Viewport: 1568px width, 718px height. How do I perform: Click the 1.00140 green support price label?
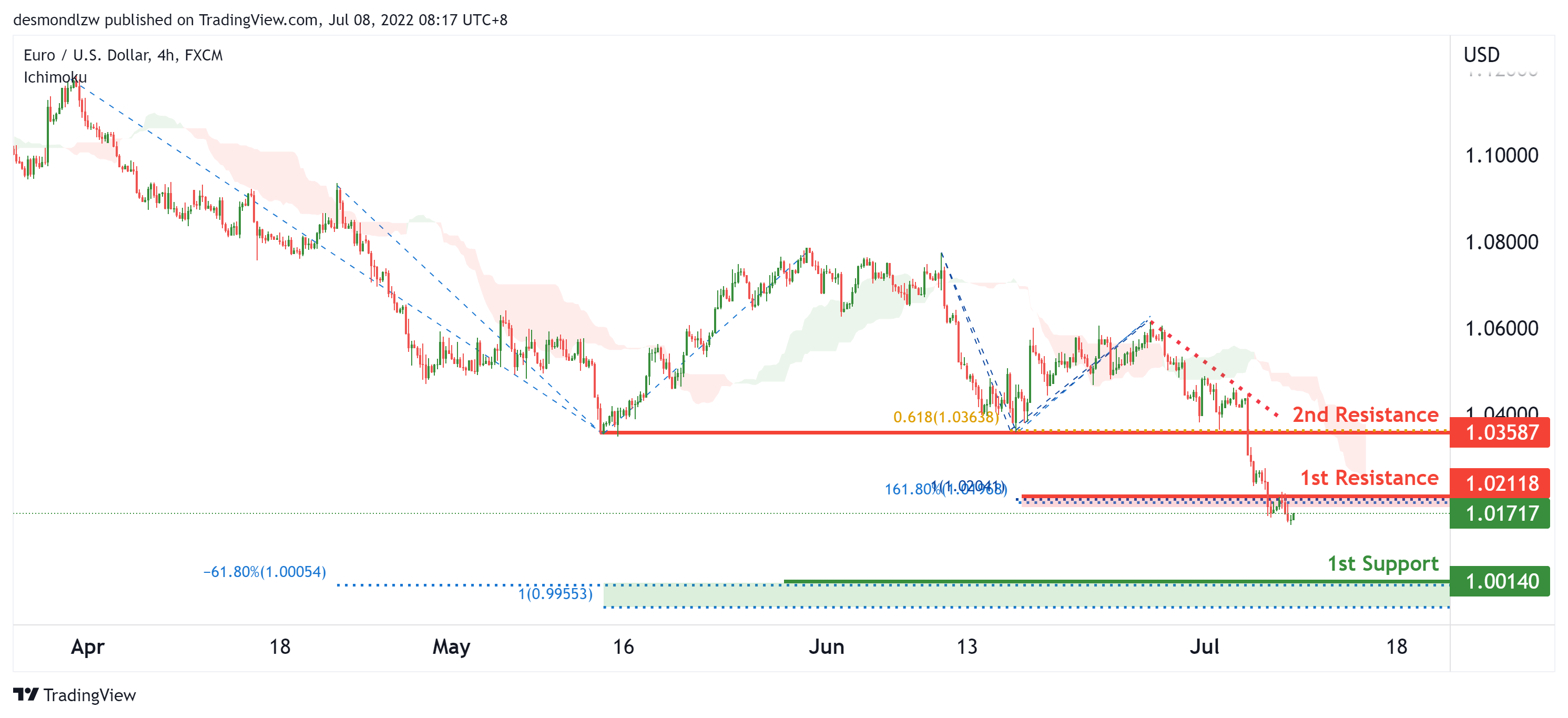coord(1500,581)
